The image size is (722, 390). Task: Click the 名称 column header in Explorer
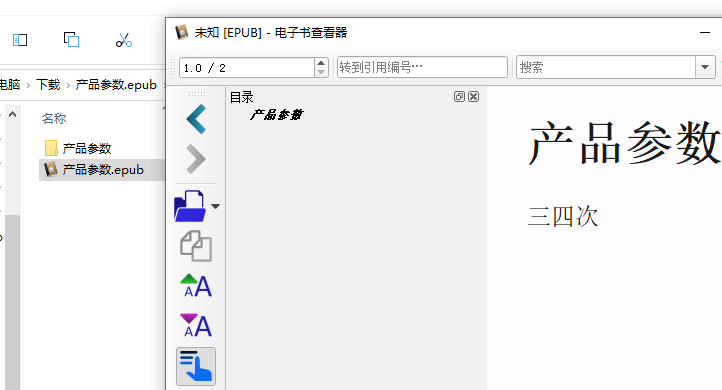[x=54, y=119]
